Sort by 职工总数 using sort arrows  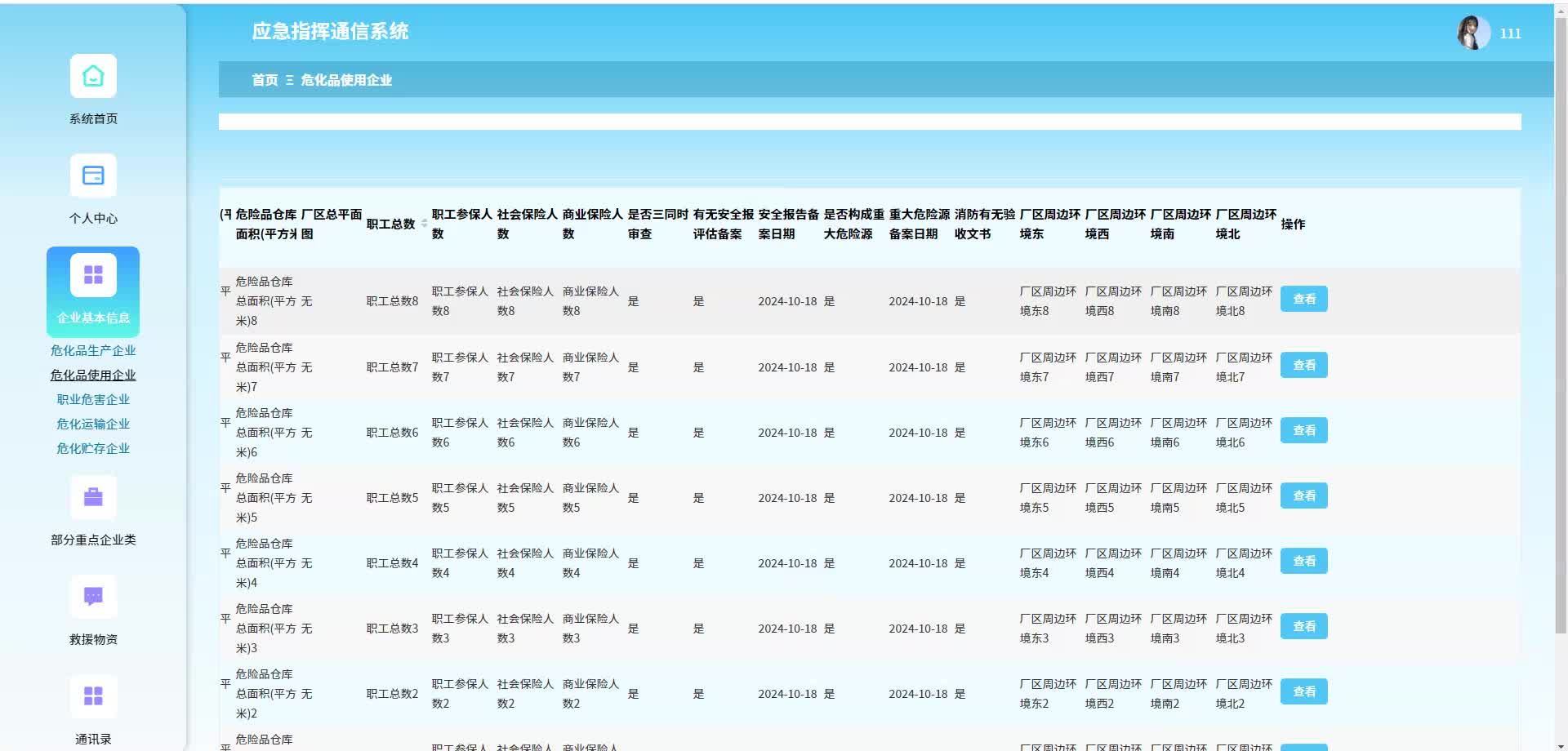tap(424, 224)
